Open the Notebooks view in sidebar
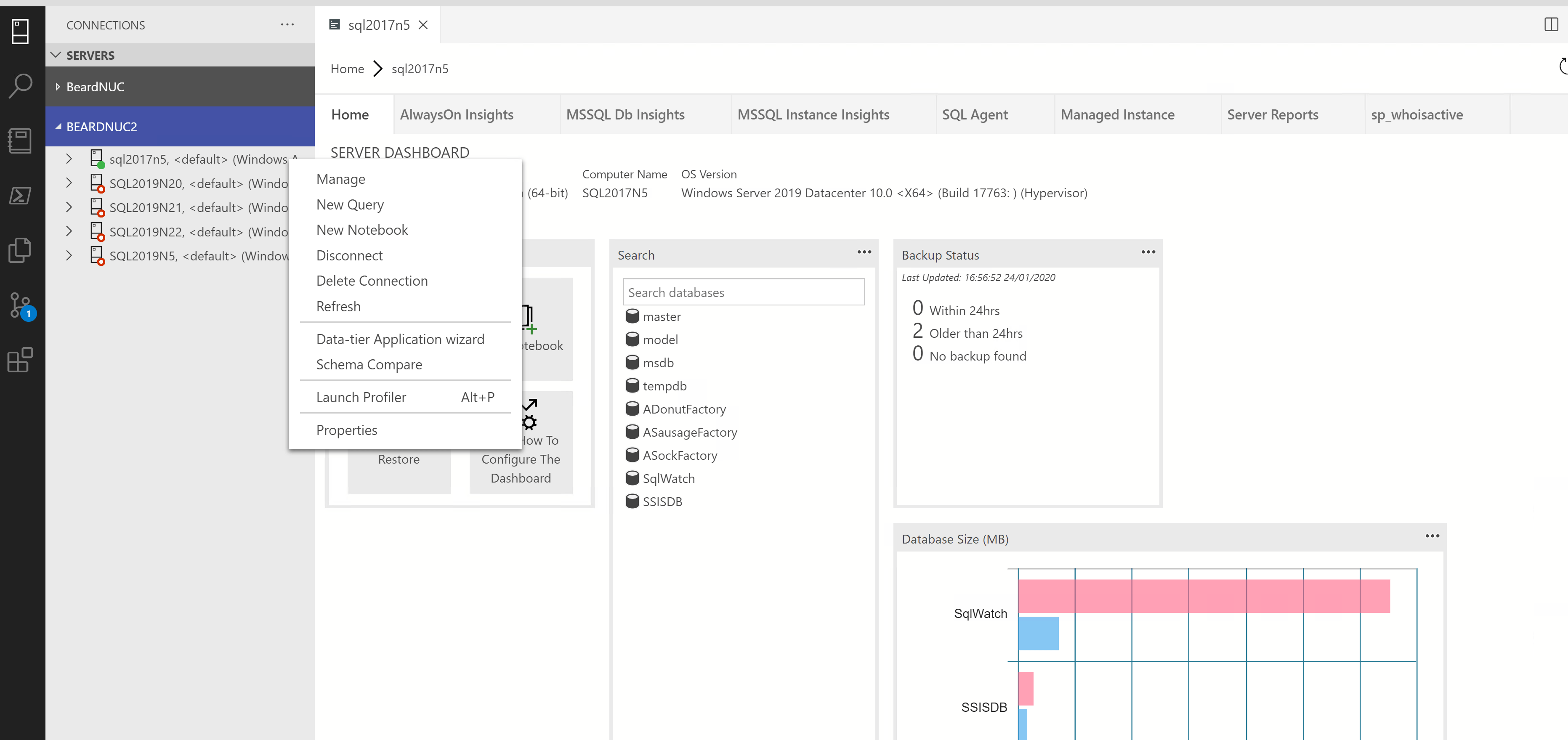This screenshot has width=1568, height=740. (21, 141)
